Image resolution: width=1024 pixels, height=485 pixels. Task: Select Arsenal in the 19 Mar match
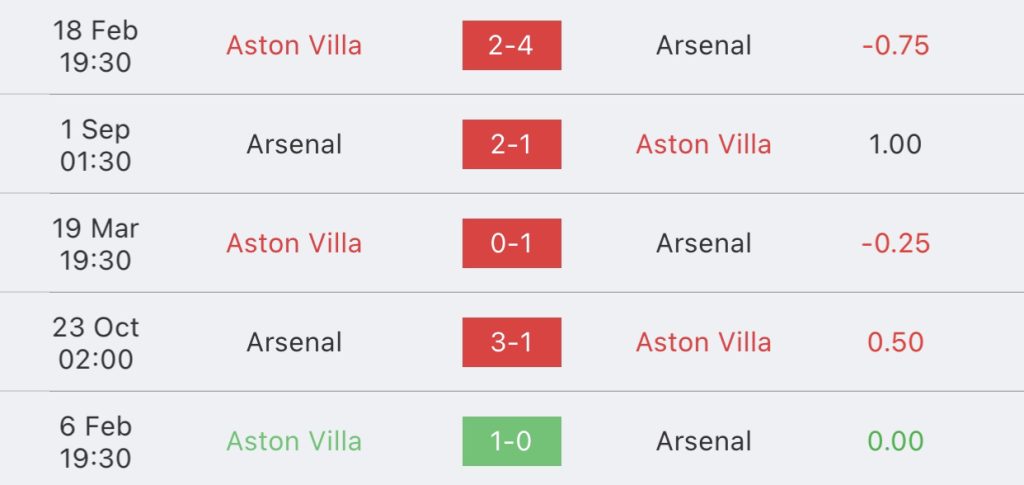tap(703, 243)
